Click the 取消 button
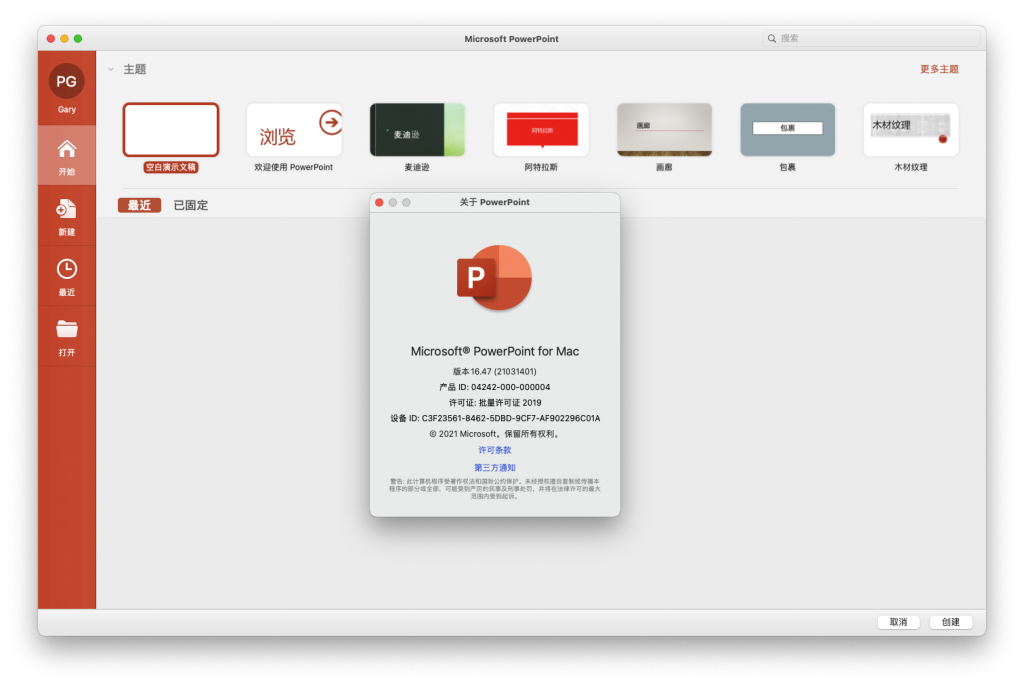1024x686 pixels. click(x=899, y=622)
